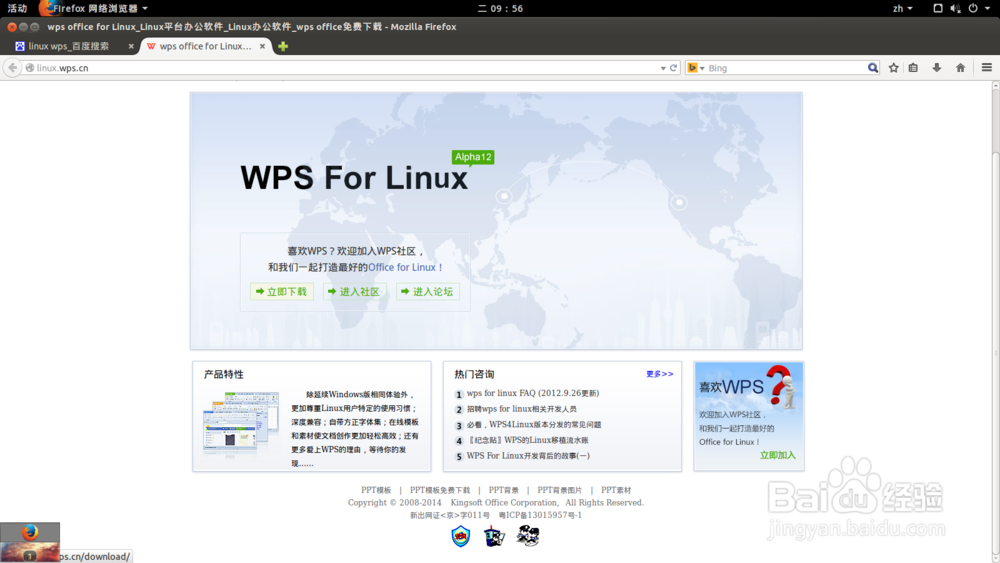Click the search magnifier icon
1000x563 pixels.
coord(872,68)
